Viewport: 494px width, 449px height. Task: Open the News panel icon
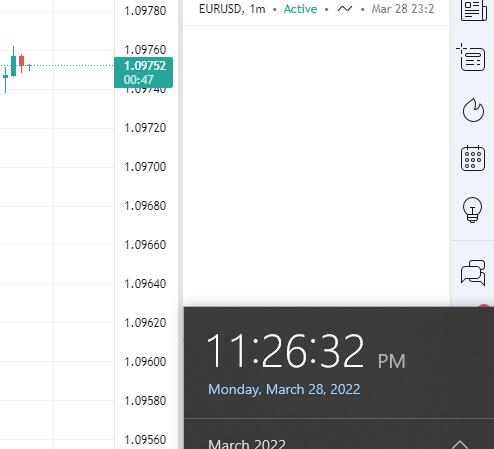pos(473,10)
